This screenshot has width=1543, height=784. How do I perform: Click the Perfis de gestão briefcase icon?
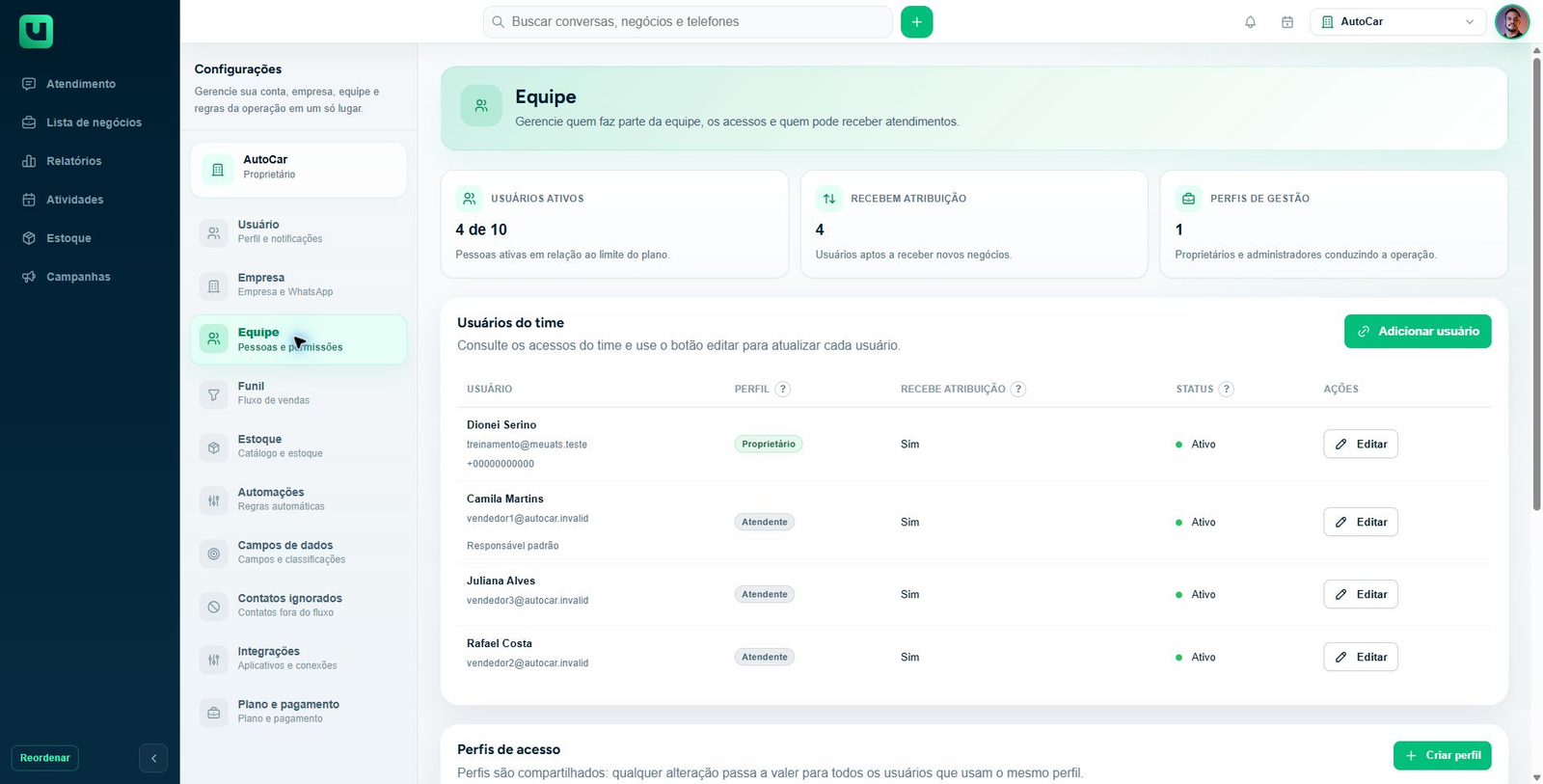[x=1188, y=198]
